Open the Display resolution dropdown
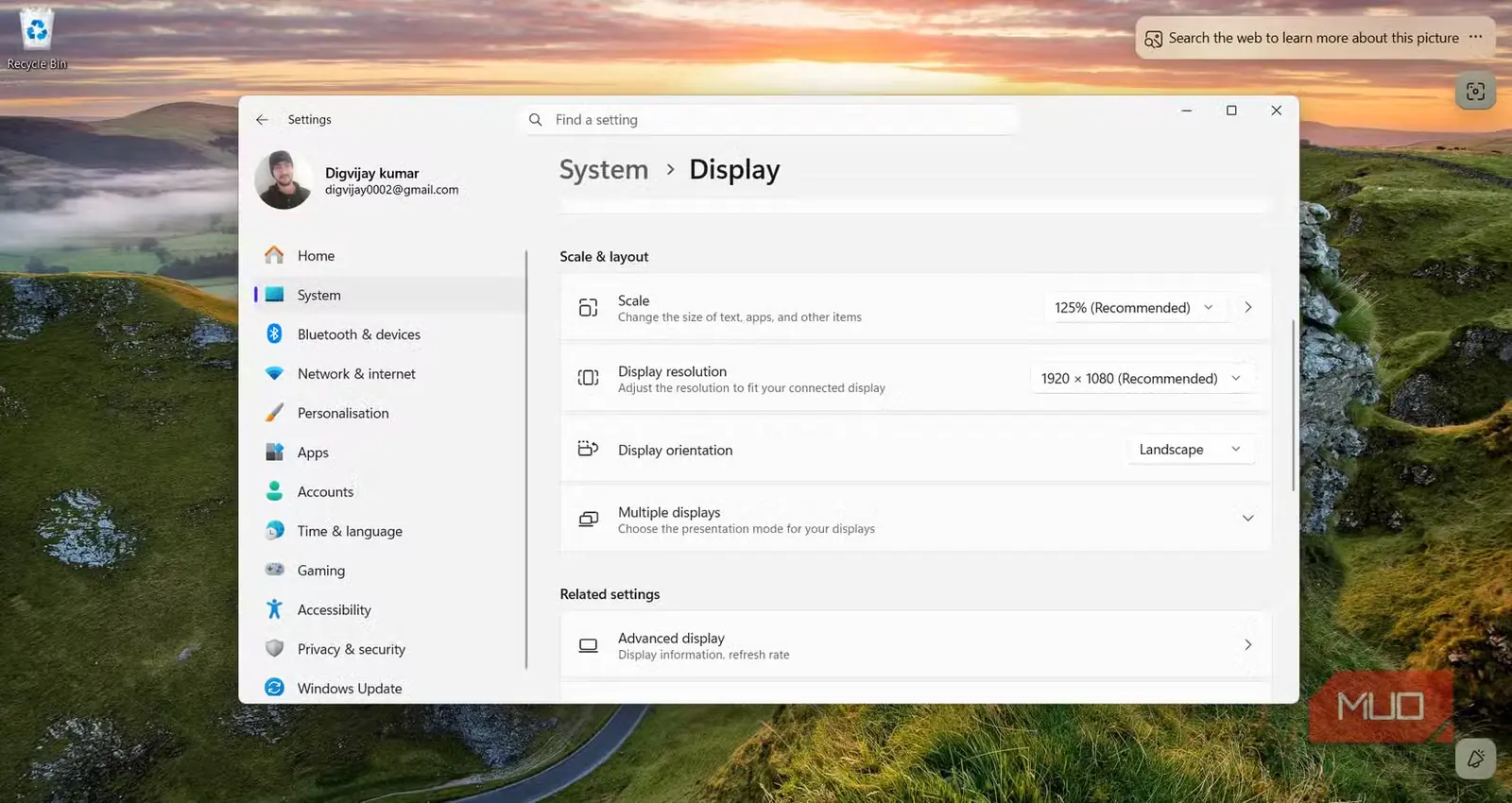The width and height of the screenshot is (1512, 803). tap(1142, 379)
